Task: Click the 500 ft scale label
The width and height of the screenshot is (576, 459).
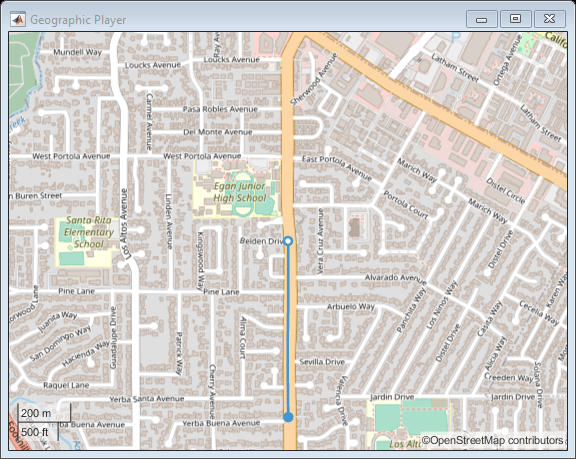Action: (x=35, y=432)
